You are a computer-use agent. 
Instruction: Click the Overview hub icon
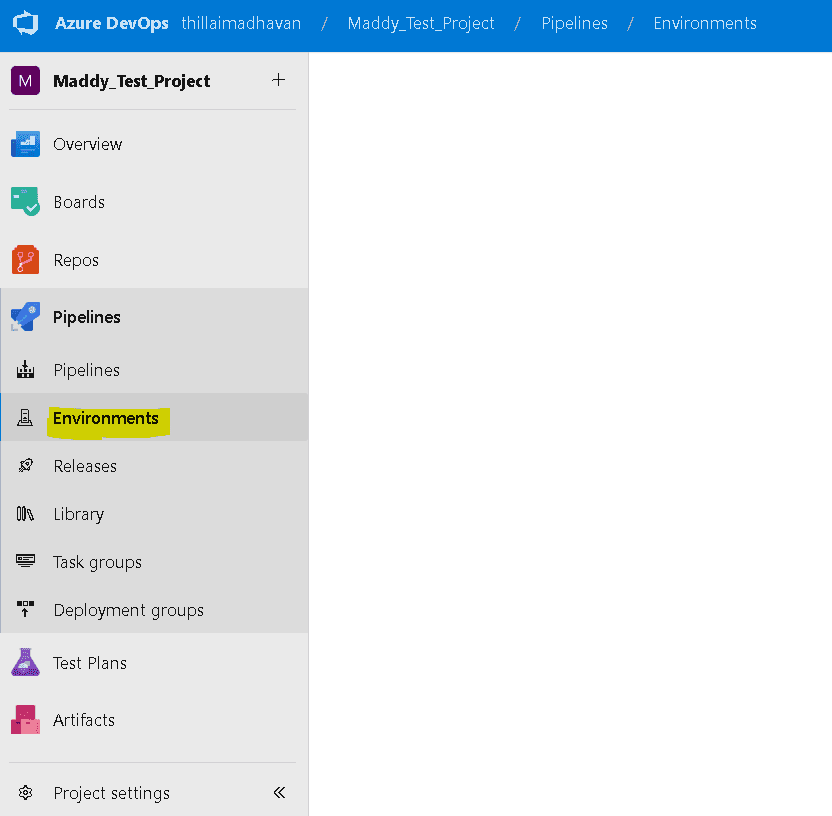(25, 144)
